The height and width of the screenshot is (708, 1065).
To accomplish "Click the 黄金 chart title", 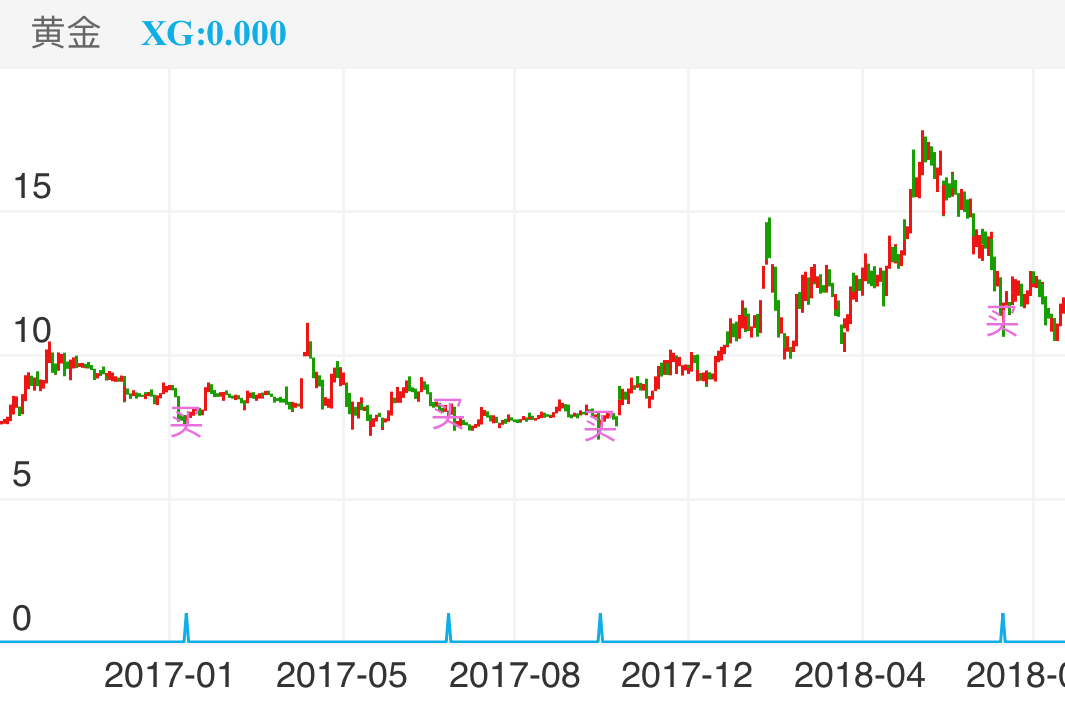I will (66, 34).
